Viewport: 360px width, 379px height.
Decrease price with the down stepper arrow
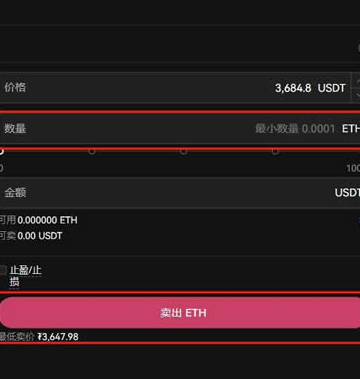(356, 95)
